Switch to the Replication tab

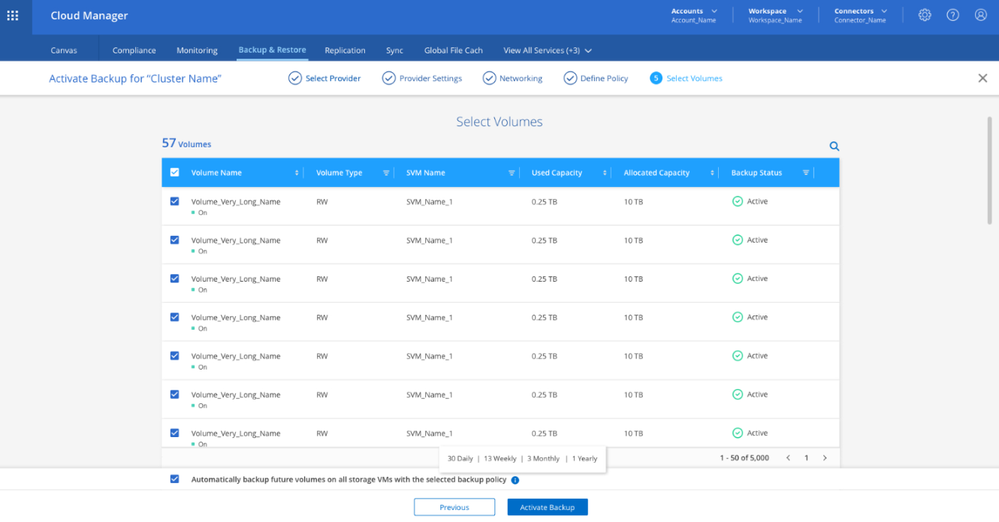pos(345,50)
